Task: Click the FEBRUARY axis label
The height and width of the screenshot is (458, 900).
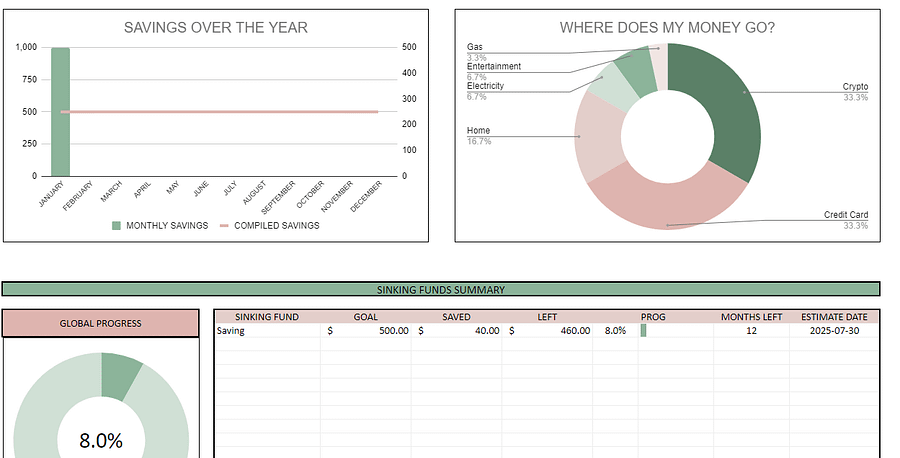Action: click(77, 196)
